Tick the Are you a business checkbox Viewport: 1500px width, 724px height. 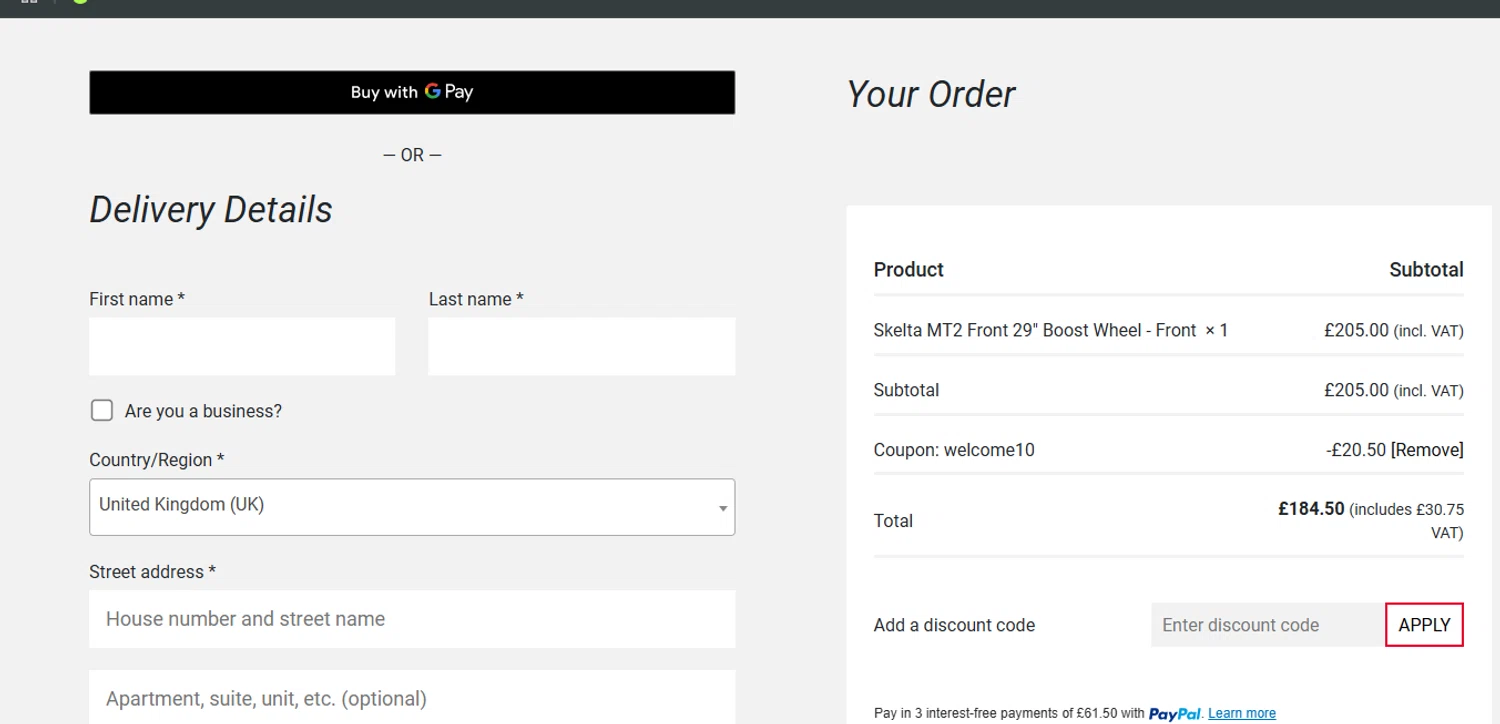tap(102, 410)
